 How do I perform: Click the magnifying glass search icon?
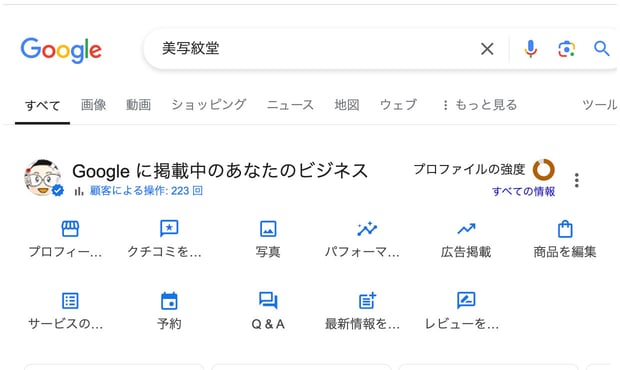point(601,49)
